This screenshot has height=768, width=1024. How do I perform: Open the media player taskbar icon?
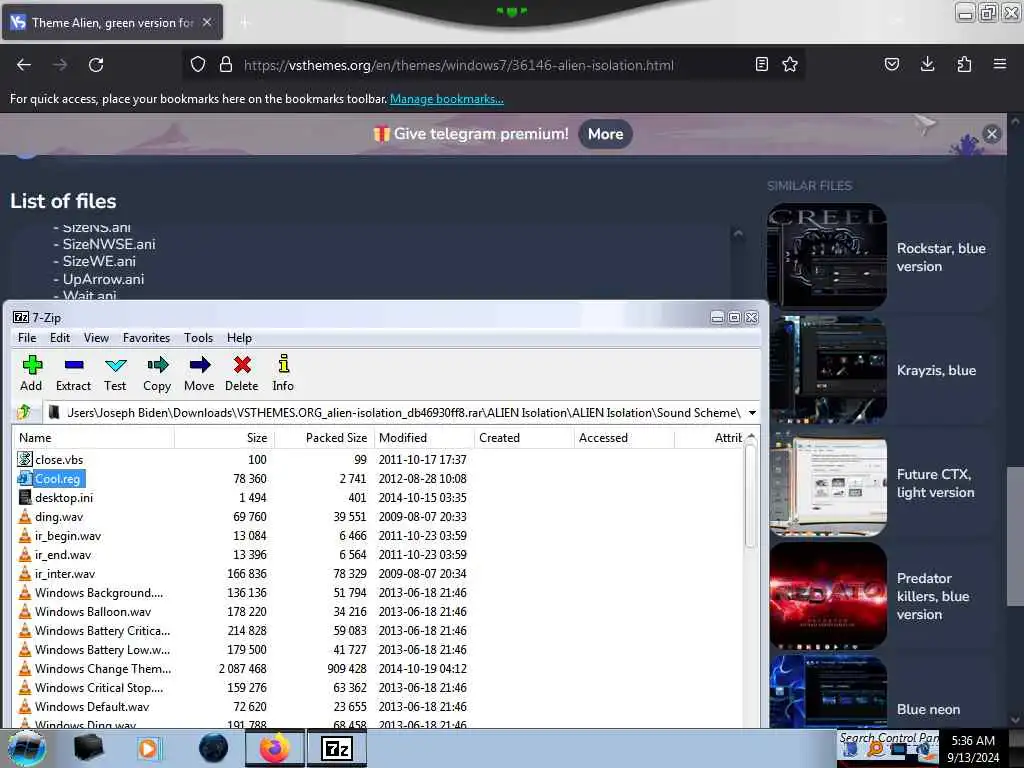coord(149,748)
